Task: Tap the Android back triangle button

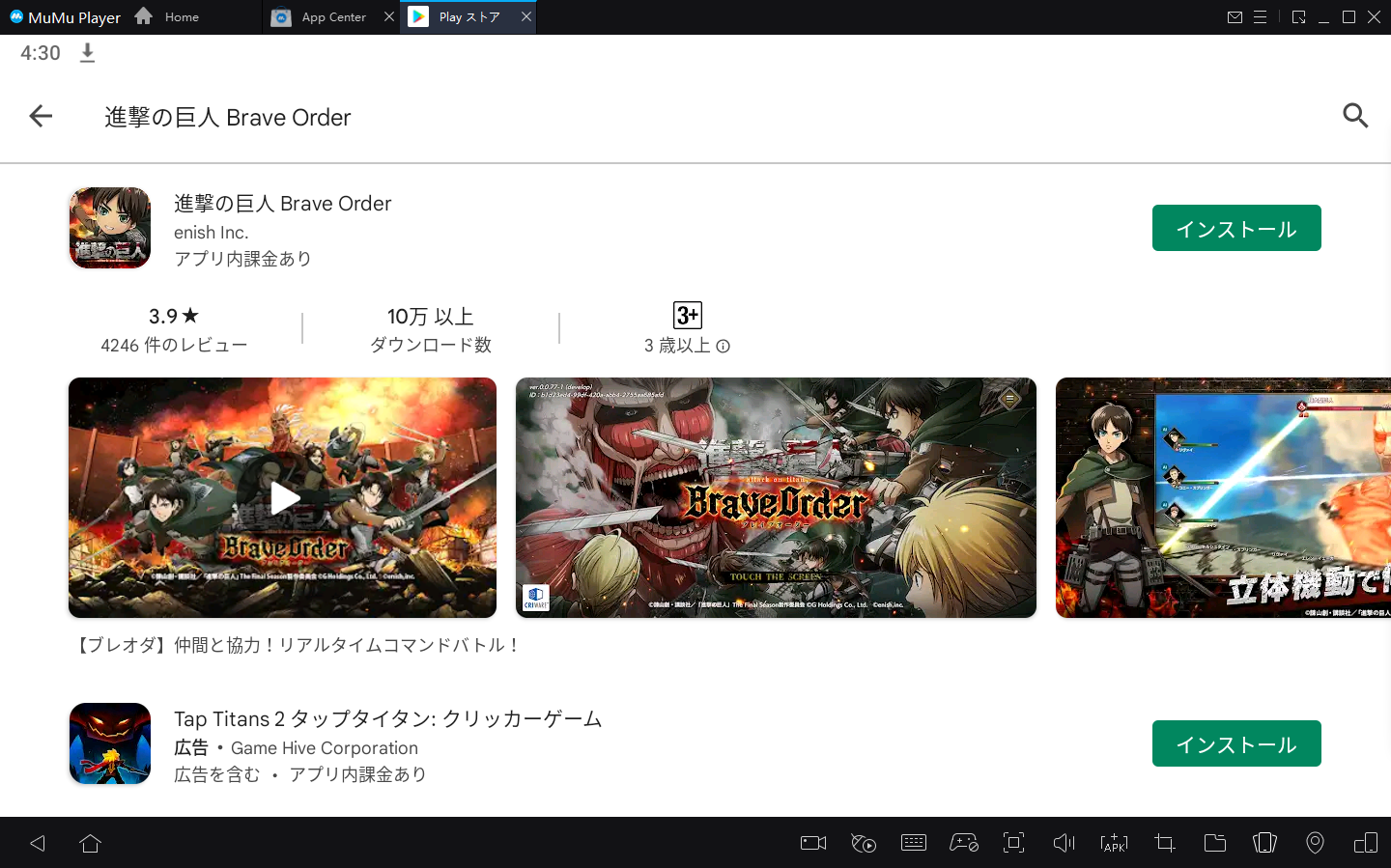Action: [x=38, y=843]
